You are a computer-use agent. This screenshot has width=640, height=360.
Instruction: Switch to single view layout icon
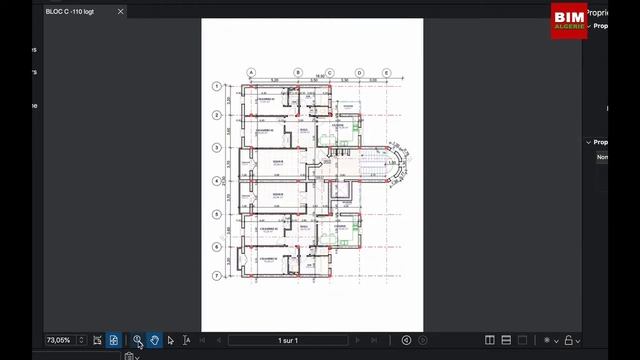[x=522, y=340]
